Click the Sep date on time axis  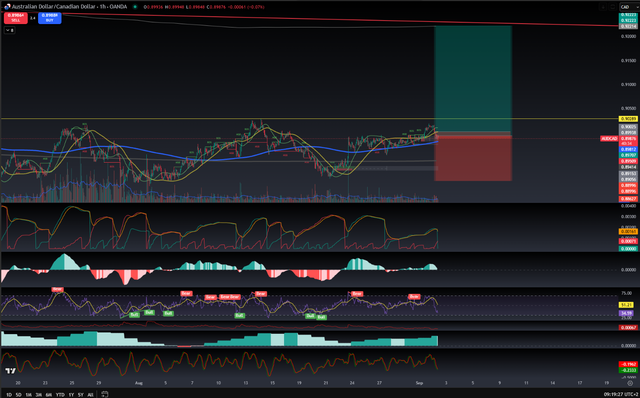pos(419,383)
